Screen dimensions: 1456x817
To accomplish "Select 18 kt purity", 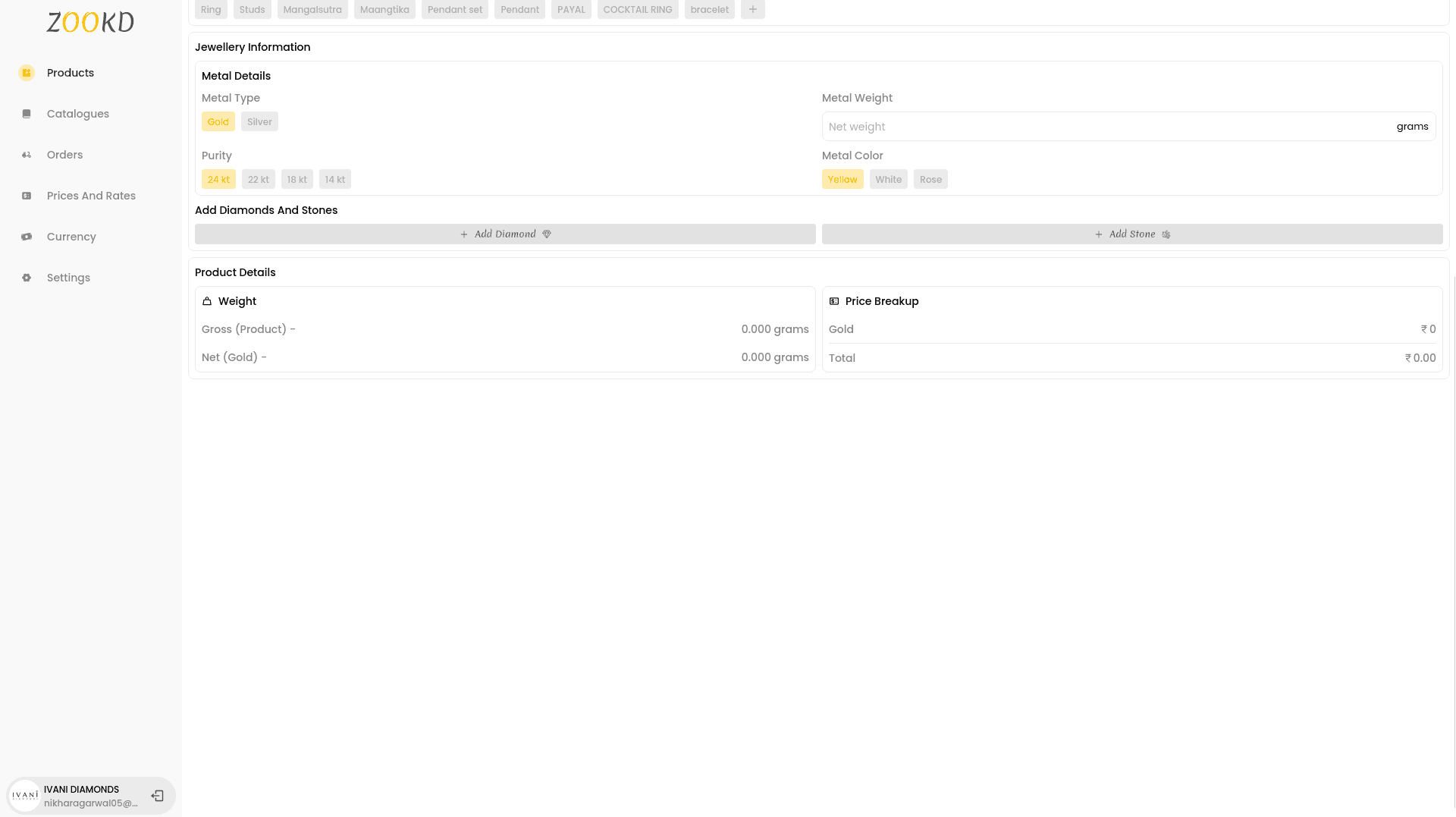I will coord(297,179).
